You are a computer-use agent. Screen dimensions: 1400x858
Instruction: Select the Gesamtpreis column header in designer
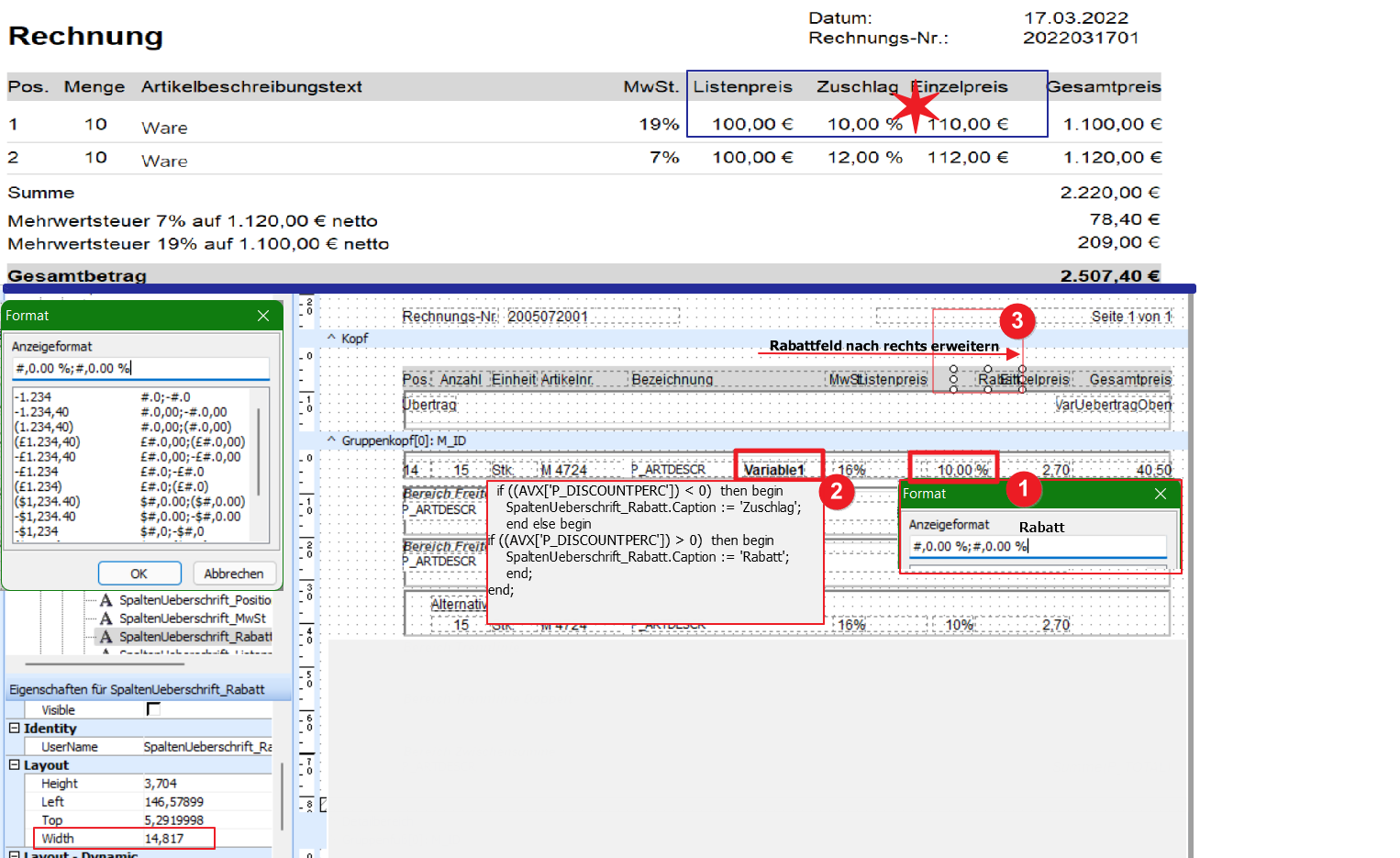[x=1130, y=380]
